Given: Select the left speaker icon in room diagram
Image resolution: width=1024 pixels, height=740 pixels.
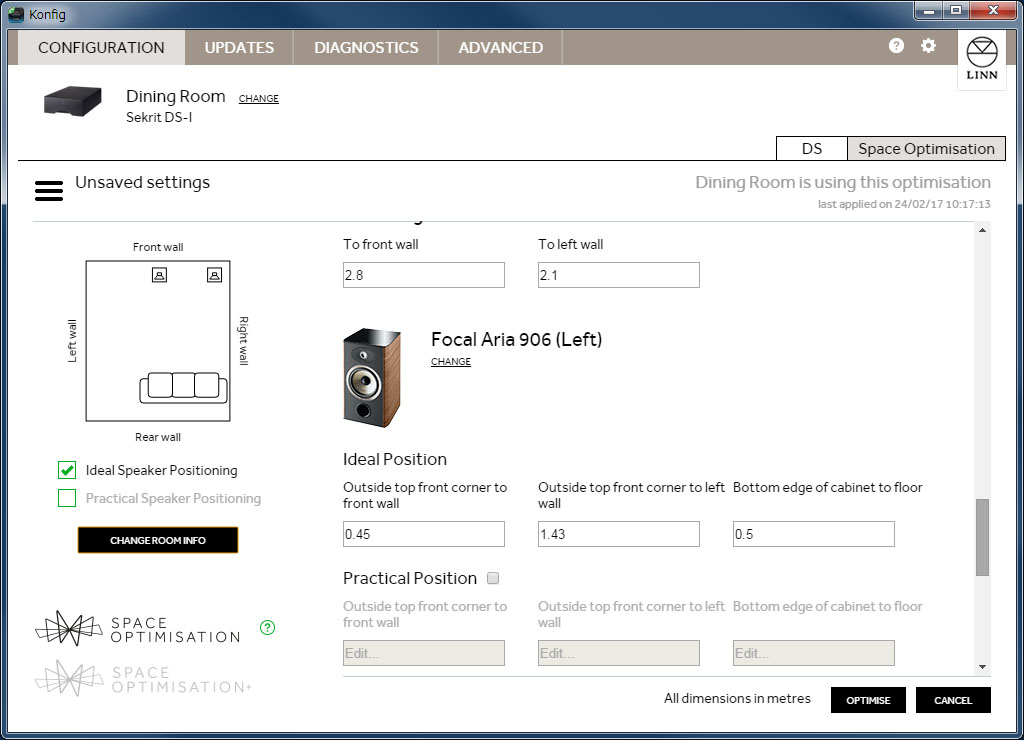Looking at the screenshot, I should [159, 275].
